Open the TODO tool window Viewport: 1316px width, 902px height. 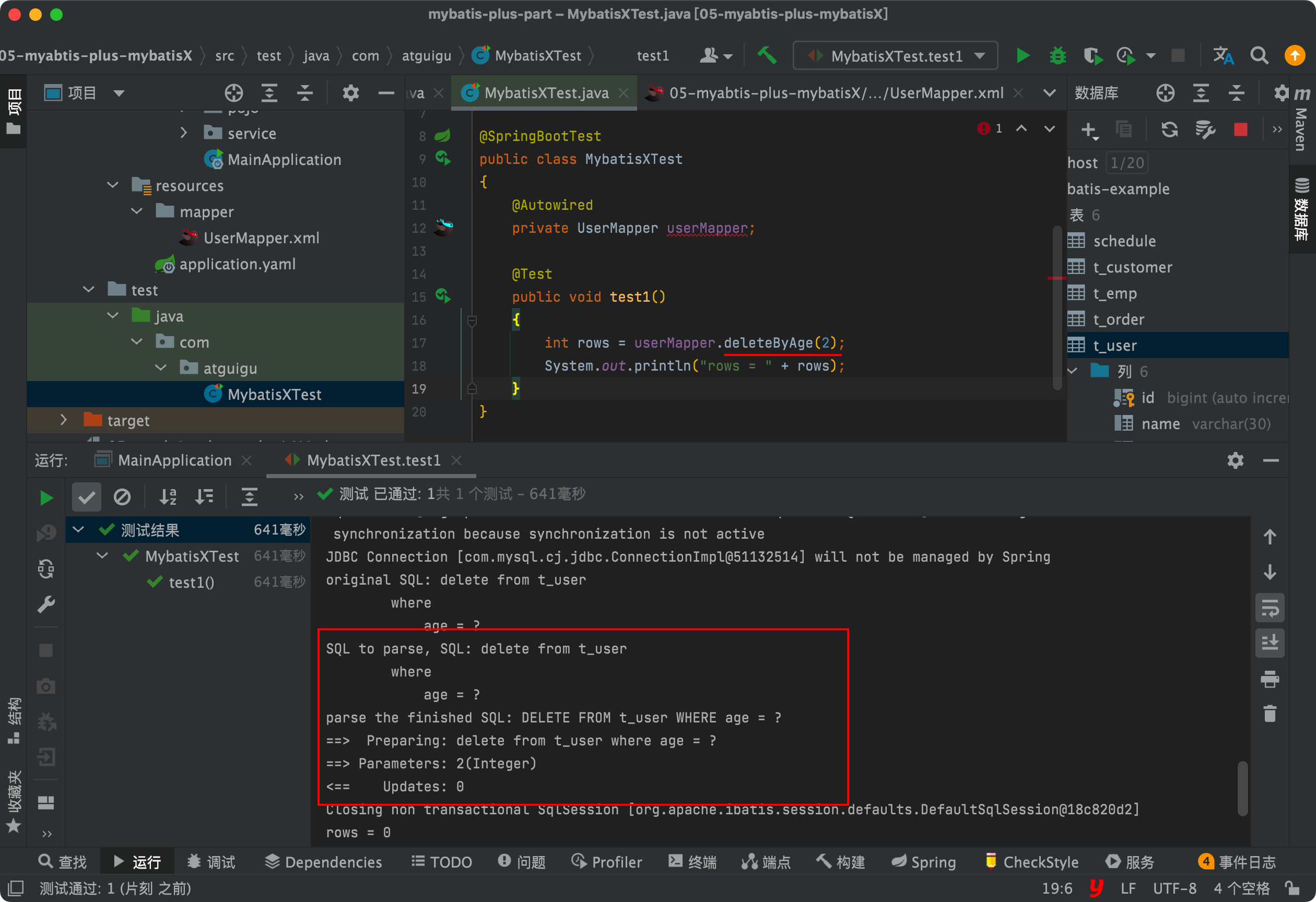pos(441,862)
